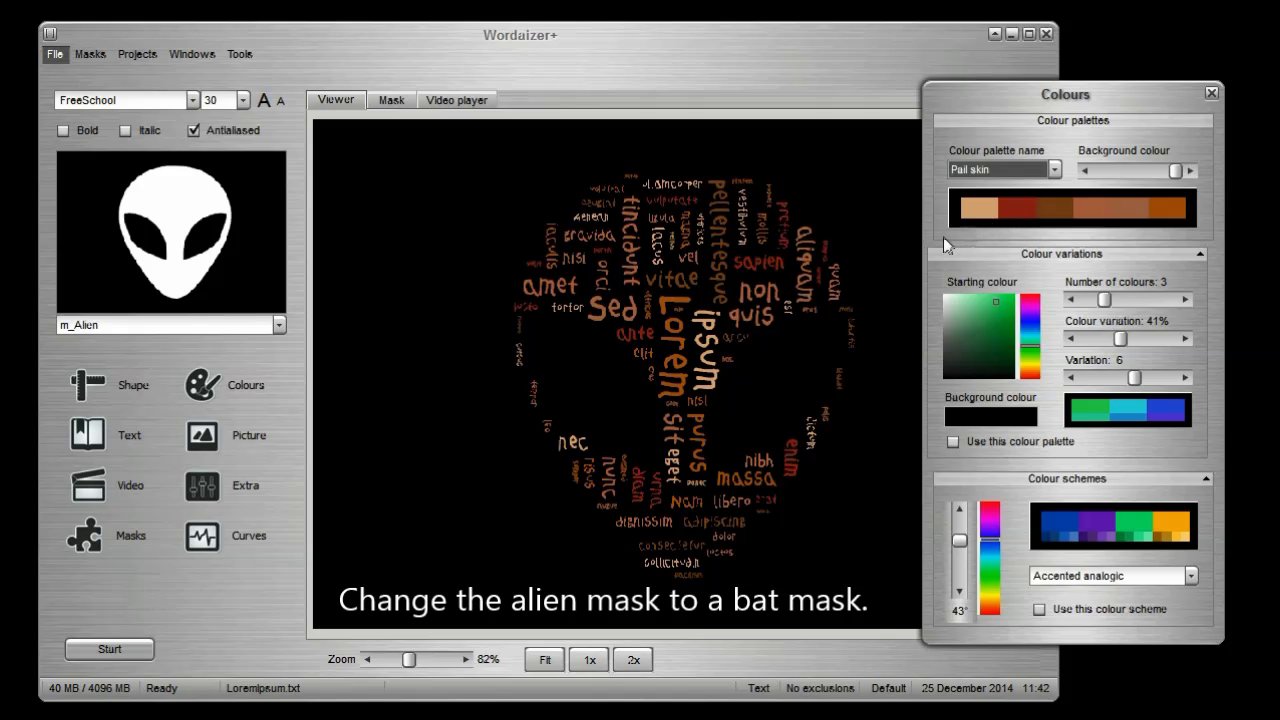
Task: Disable the Antialiased checkbox
Action: pos(194,131)
